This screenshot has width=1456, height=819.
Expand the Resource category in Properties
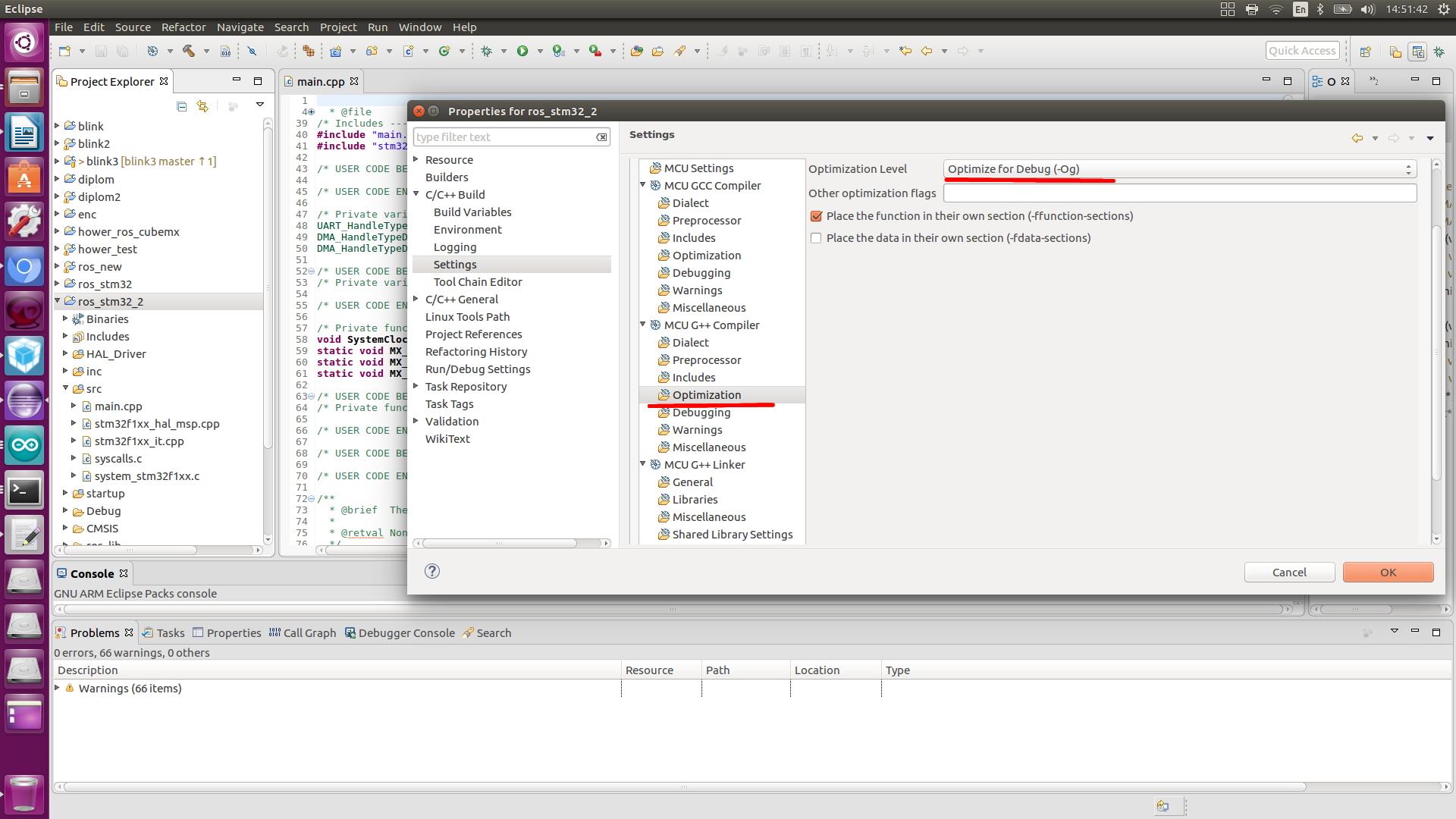click(416, 160)
